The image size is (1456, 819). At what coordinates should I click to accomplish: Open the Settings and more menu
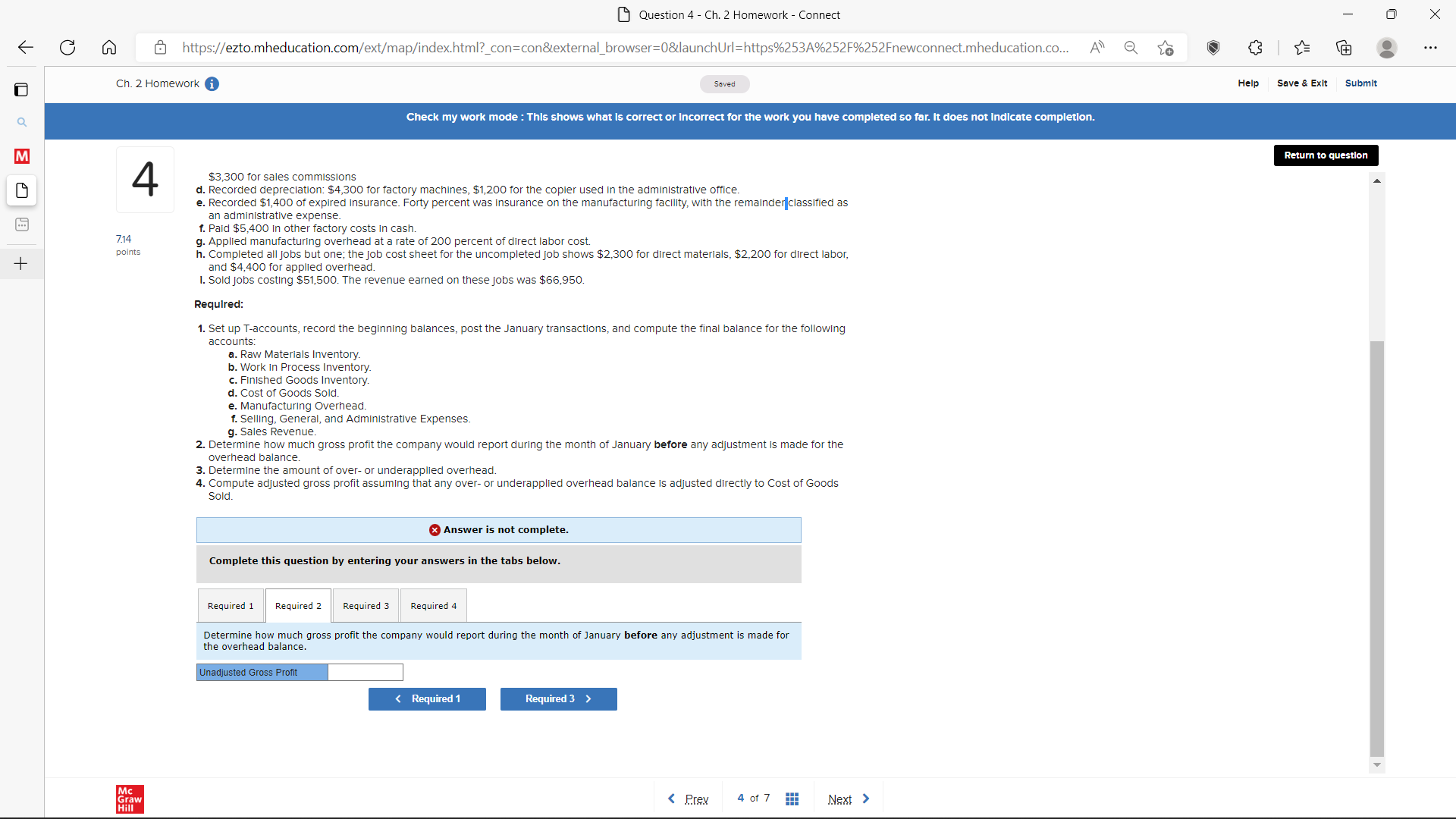pos(1431,47)
